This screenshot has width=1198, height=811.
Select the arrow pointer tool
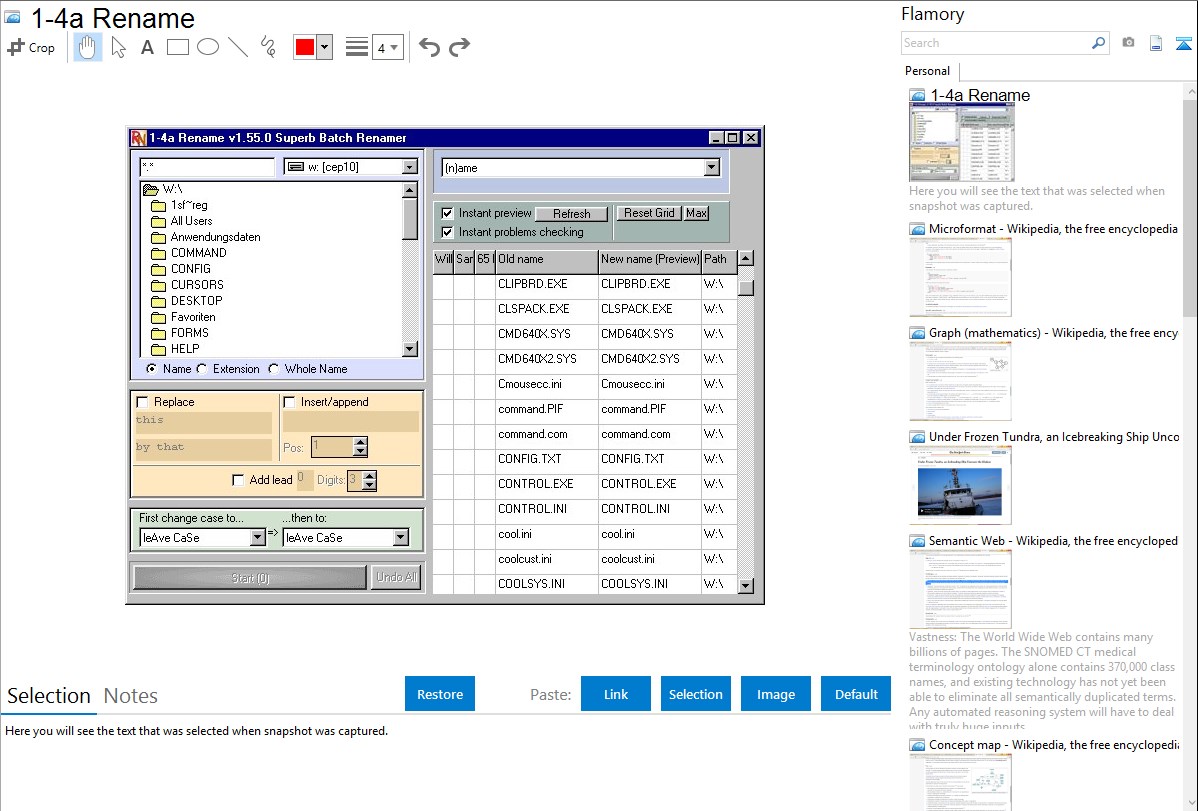(x=119, y=47)
